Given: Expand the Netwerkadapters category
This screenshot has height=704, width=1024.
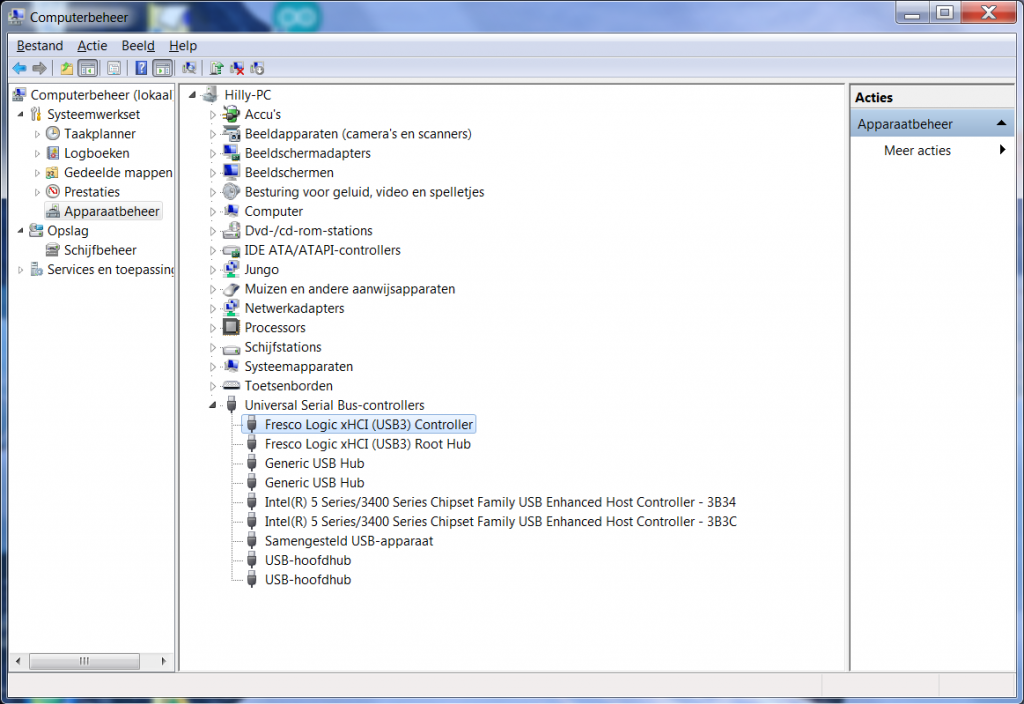Looking at the screenshot, I should coord(212,309).
